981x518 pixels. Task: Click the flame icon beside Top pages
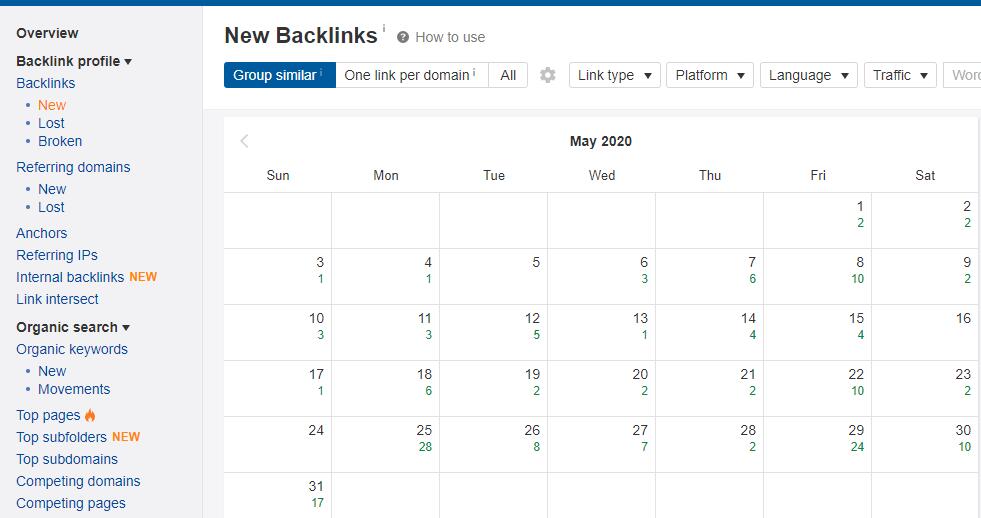click(90, 415)
